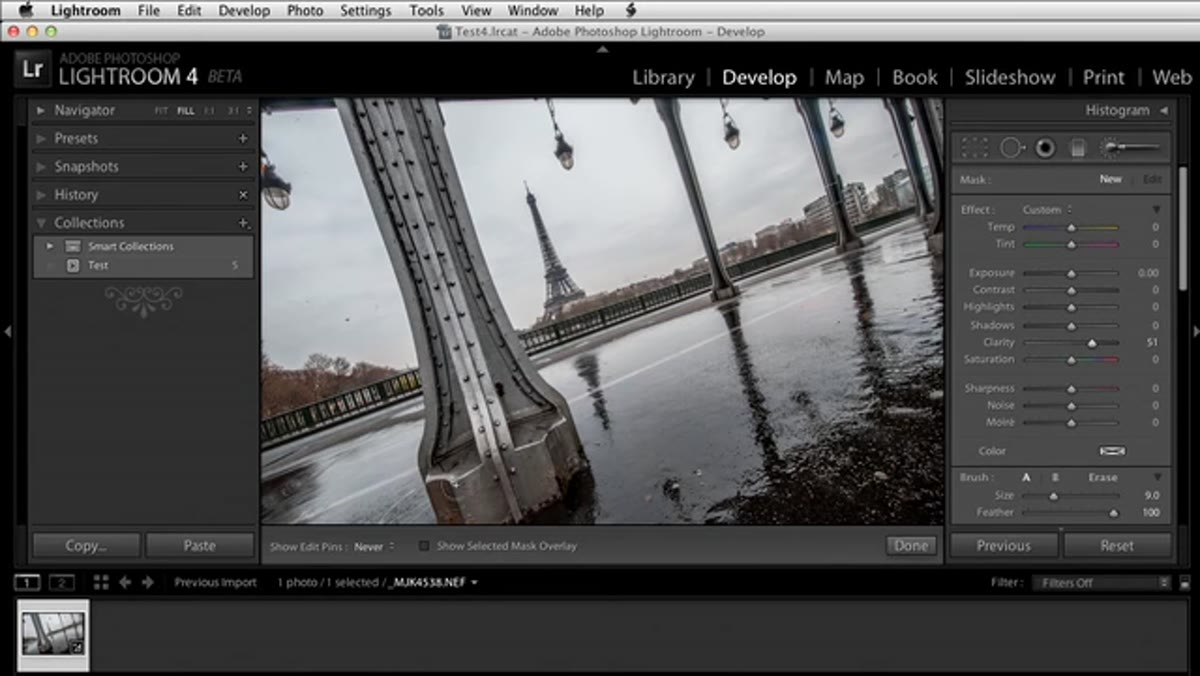The image size is (1200, 676).
Task: Click the Reset button
Action: 1117,546
